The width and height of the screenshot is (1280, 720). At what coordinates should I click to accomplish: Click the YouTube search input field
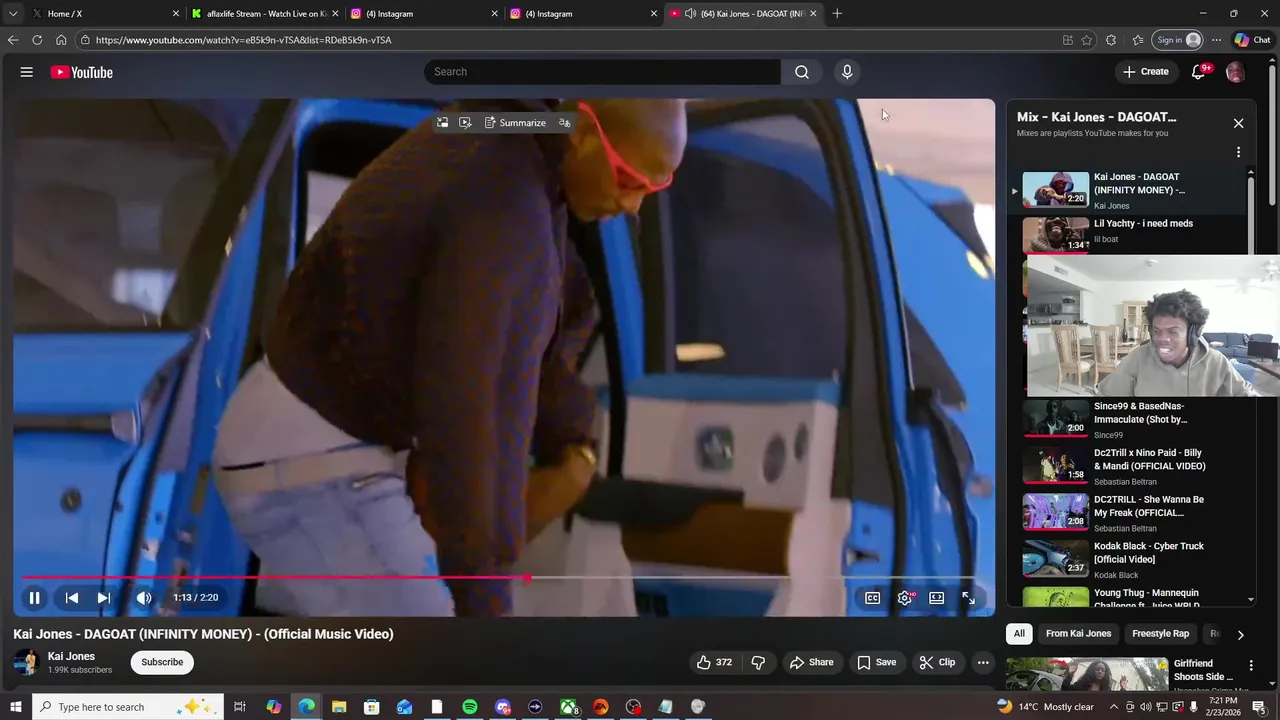[x=602, y=72]
